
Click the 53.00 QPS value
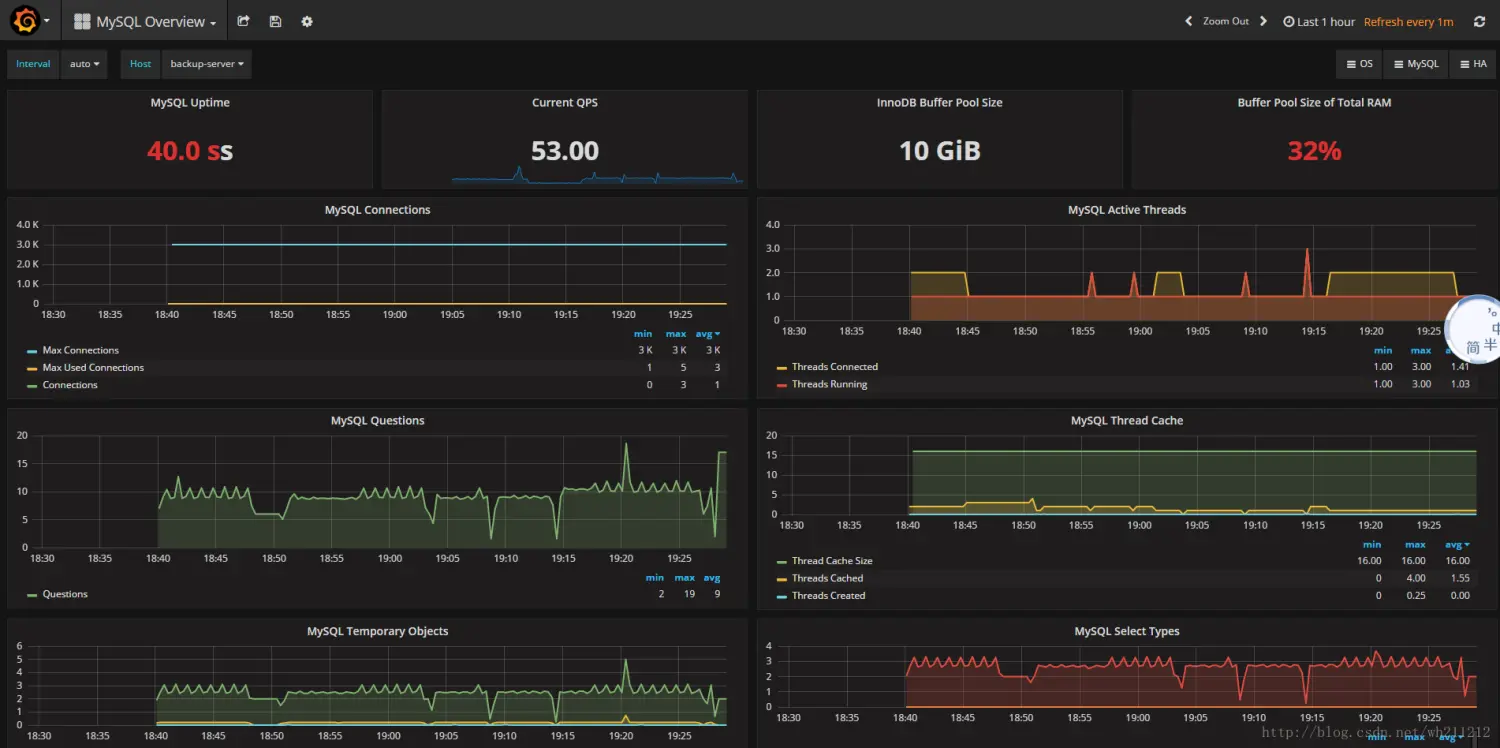(565, 151)
